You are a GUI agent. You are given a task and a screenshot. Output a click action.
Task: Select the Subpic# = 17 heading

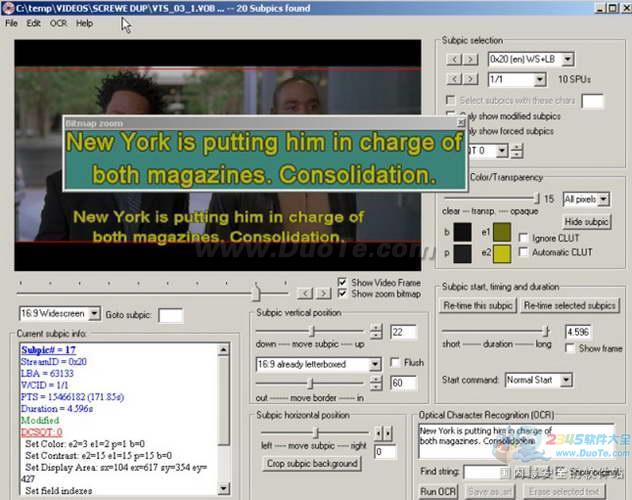pyautogui.click(x=48, y=350)
